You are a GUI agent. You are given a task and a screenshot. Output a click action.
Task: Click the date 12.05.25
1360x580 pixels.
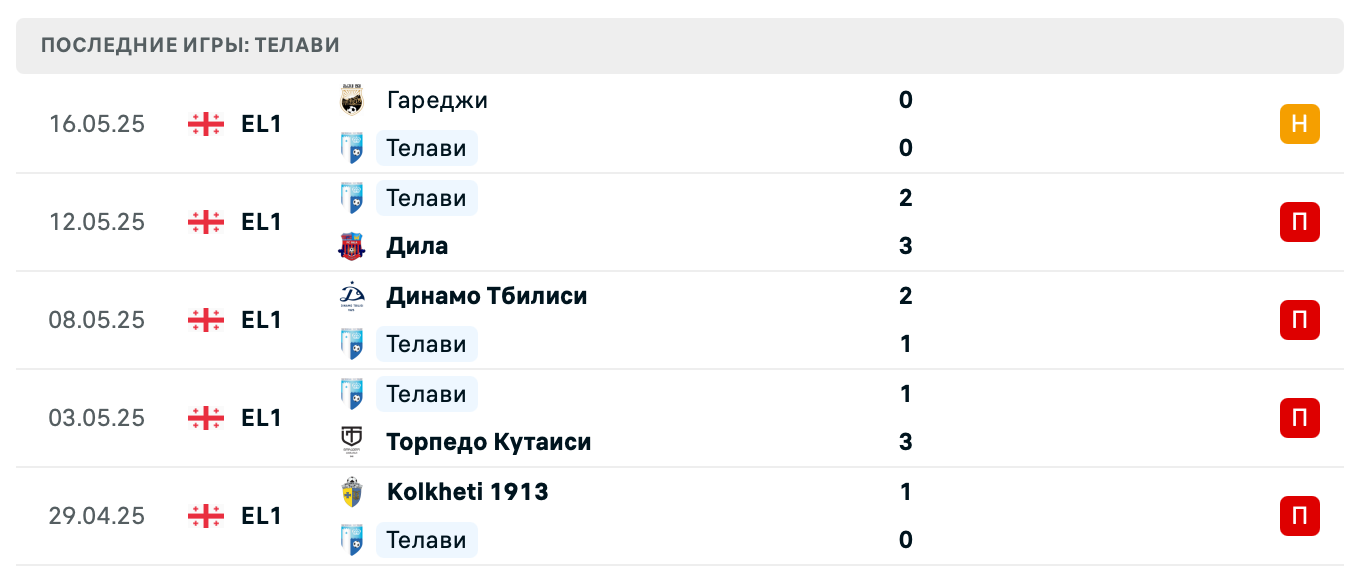97,222
